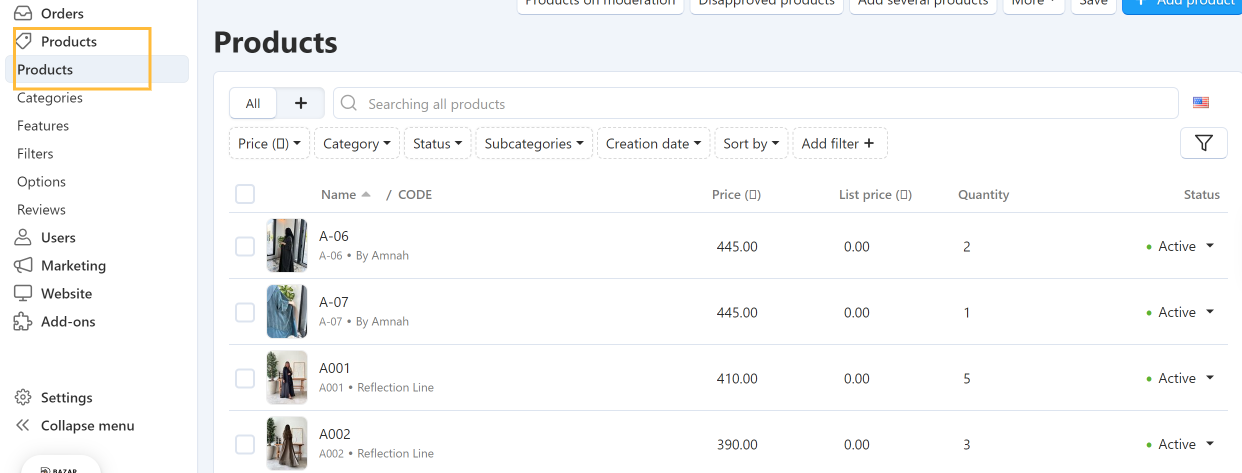Open the A002 product name link
Image resolution: width=1242 pixels, height=473 pixels.
[335, 434]
